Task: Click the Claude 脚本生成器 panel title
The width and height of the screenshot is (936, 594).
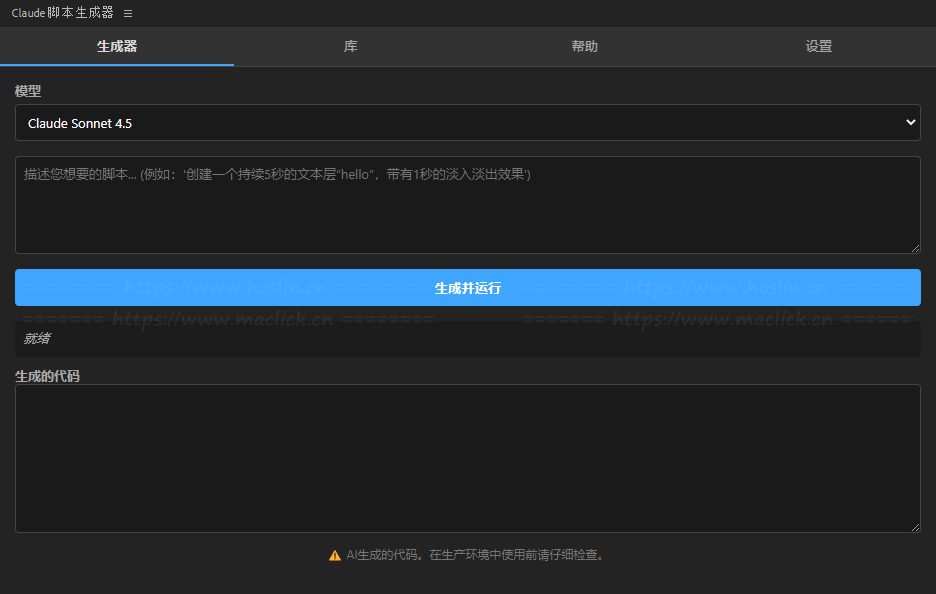Action: (62, 14)
